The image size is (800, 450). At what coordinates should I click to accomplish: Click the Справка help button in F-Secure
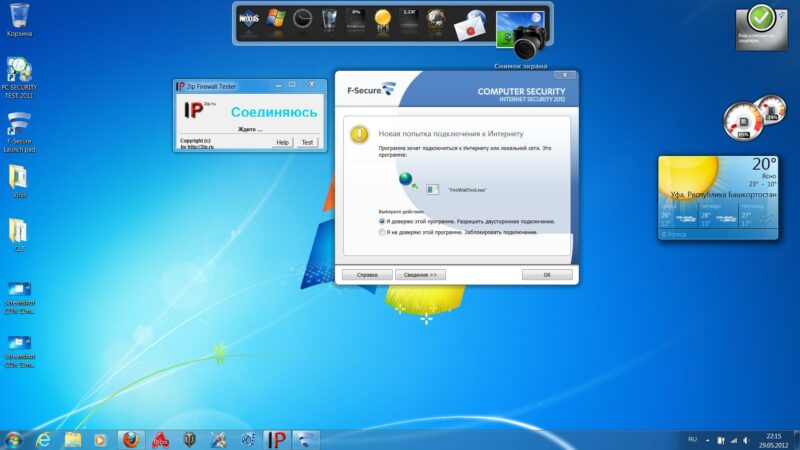pos(367,274)
